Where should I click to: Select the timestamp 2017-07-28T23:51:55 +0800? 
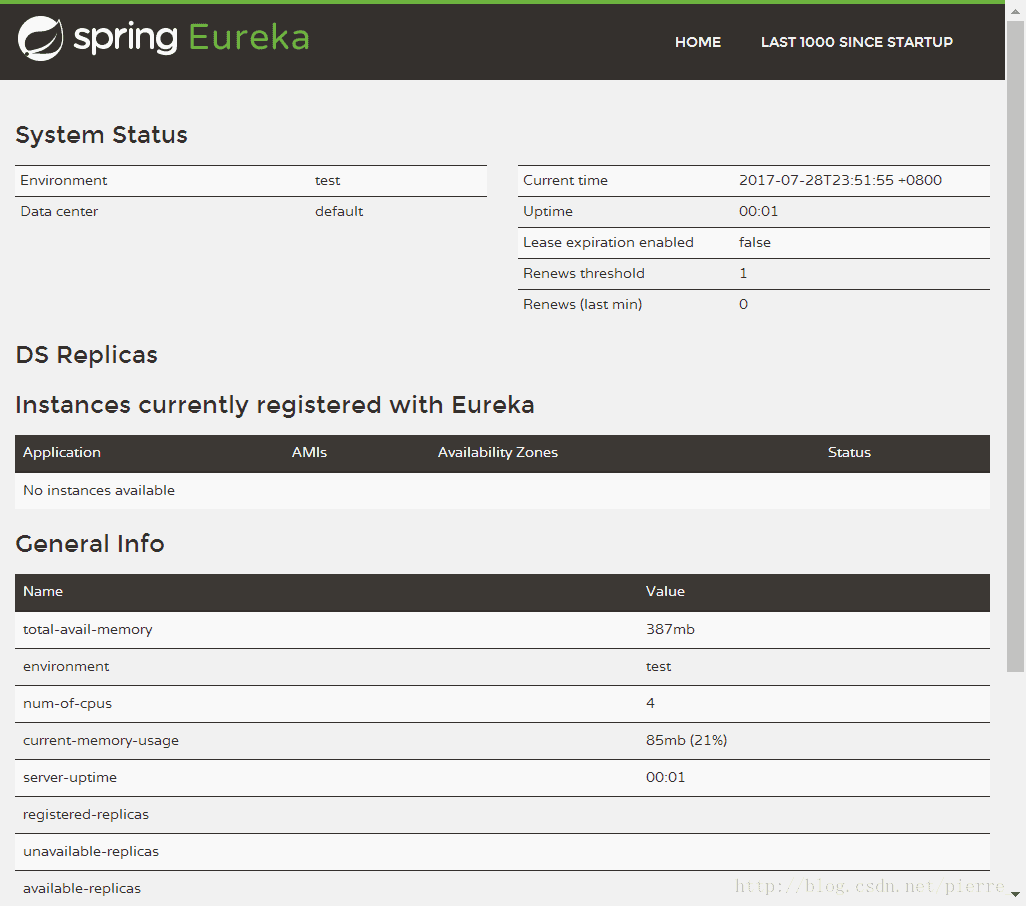point(840,181)
